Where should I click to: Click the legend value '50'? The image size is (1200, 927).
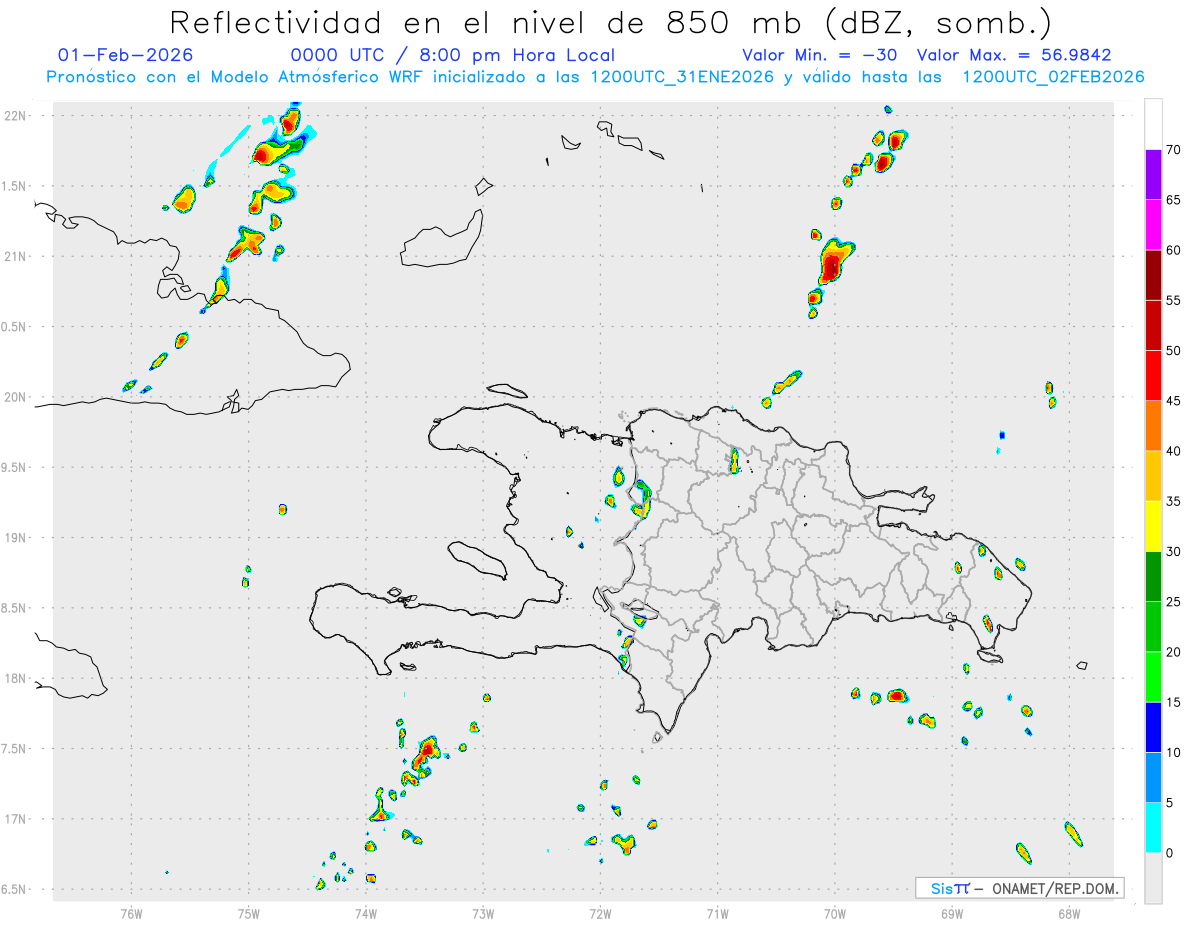coord(1174,351)
